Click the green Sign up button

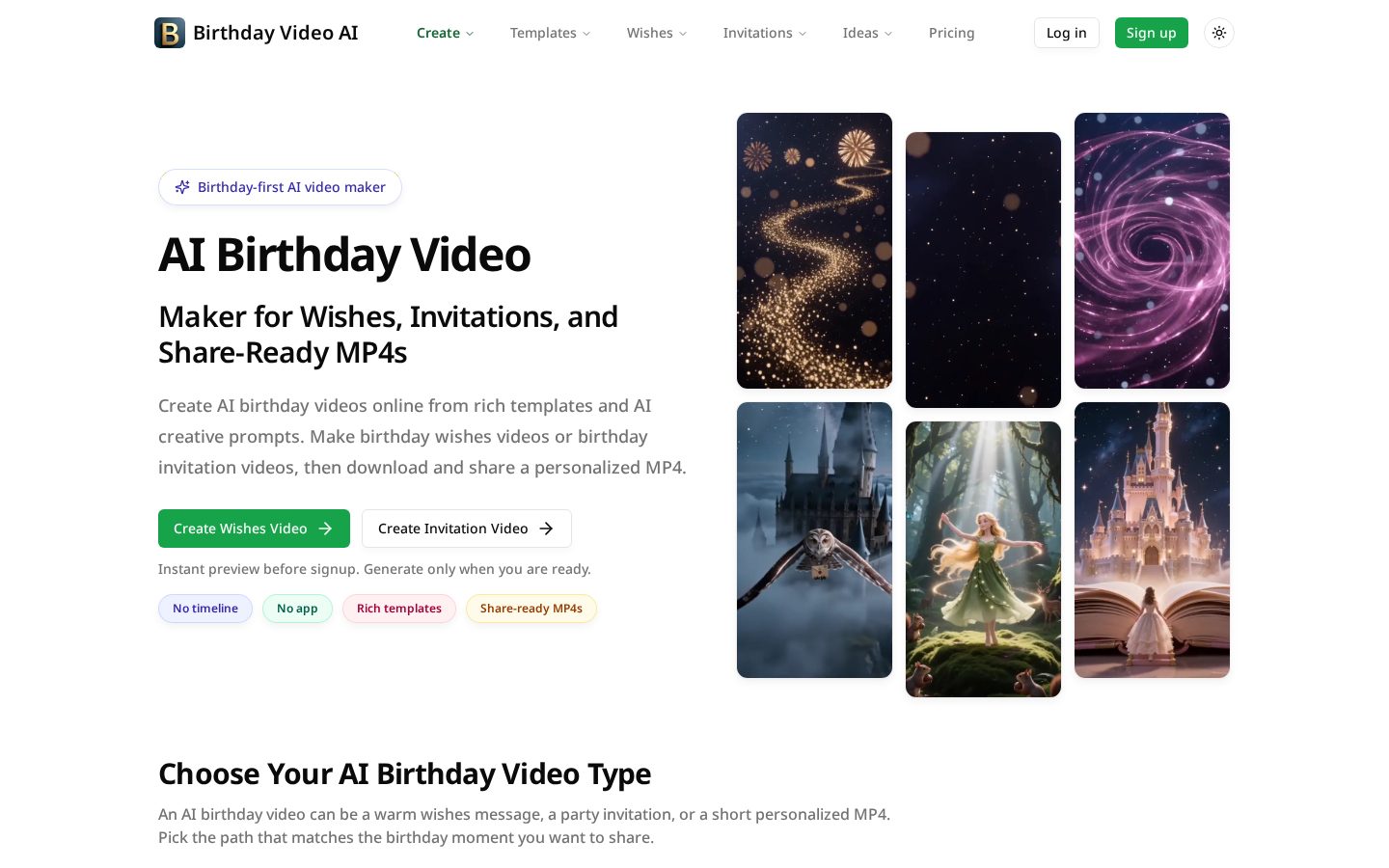[x=1152, y=33]
